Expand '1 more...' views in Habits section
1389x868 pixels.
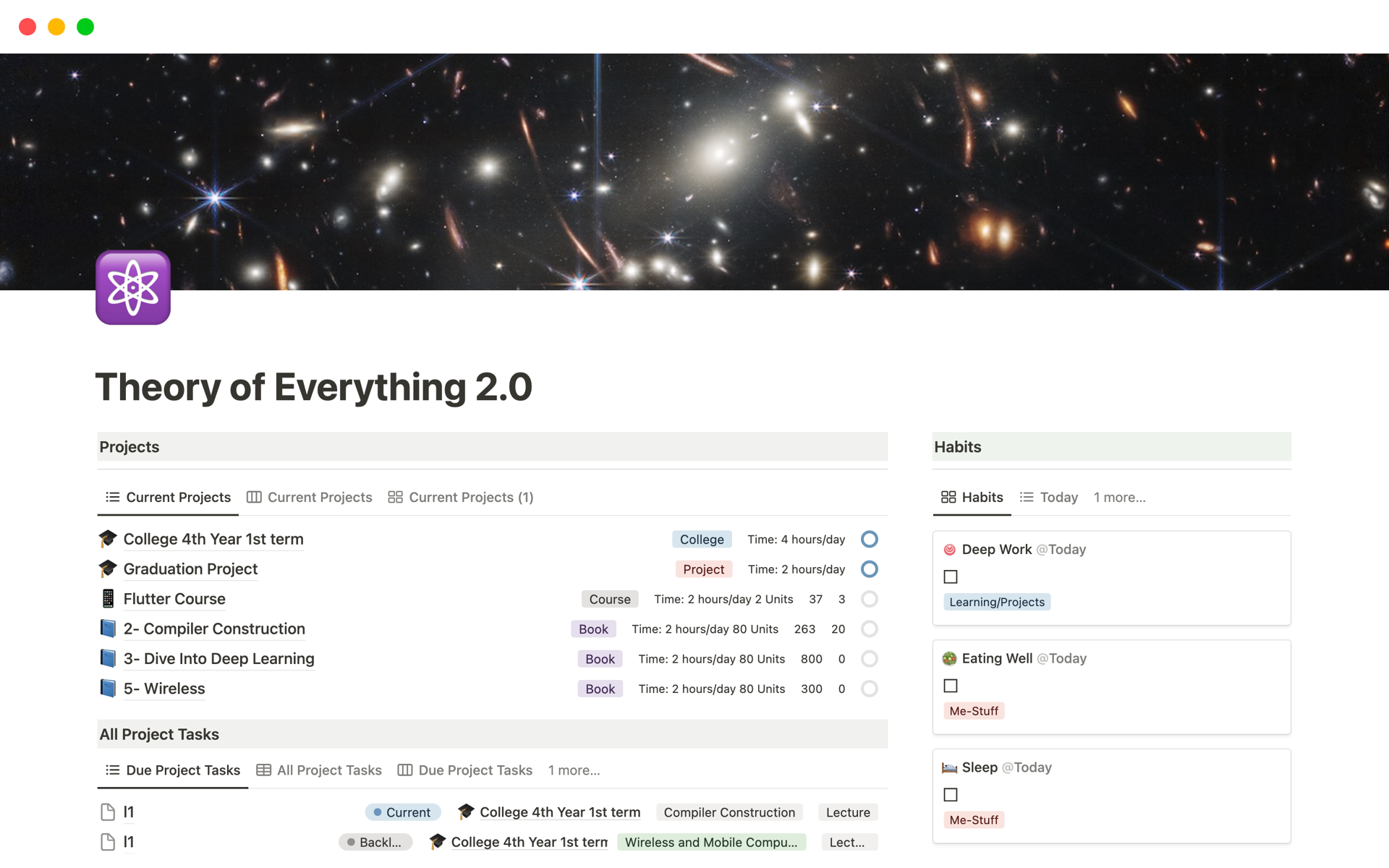click(x=1119, y=498)
